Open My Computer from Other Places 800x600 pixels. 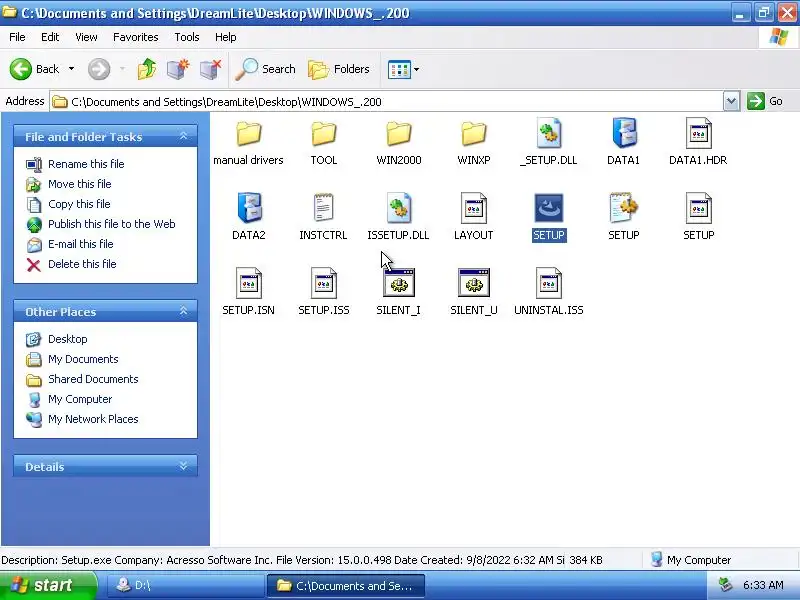pos(69,399)
